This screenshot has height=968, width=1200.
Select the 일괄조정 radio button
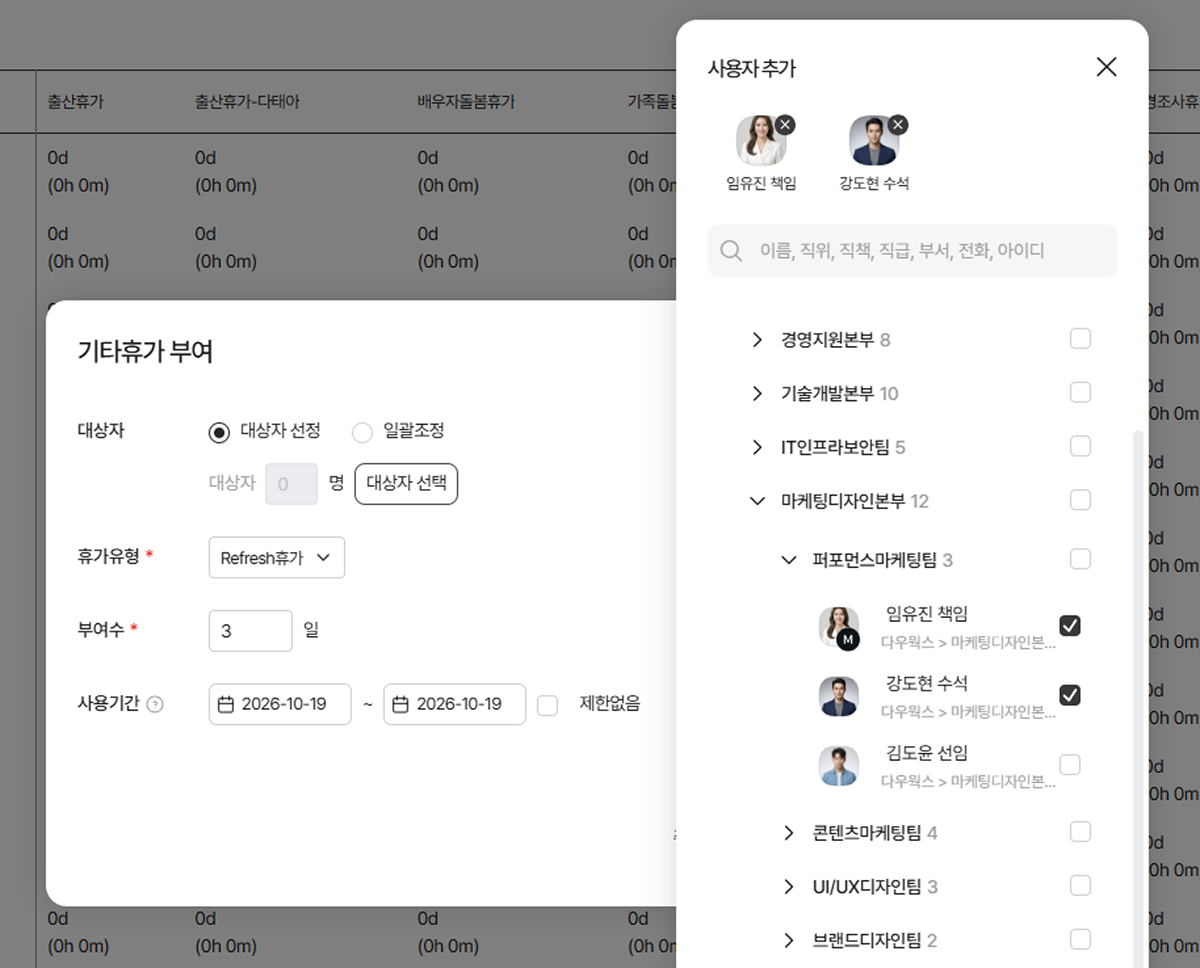click(362, 432)
